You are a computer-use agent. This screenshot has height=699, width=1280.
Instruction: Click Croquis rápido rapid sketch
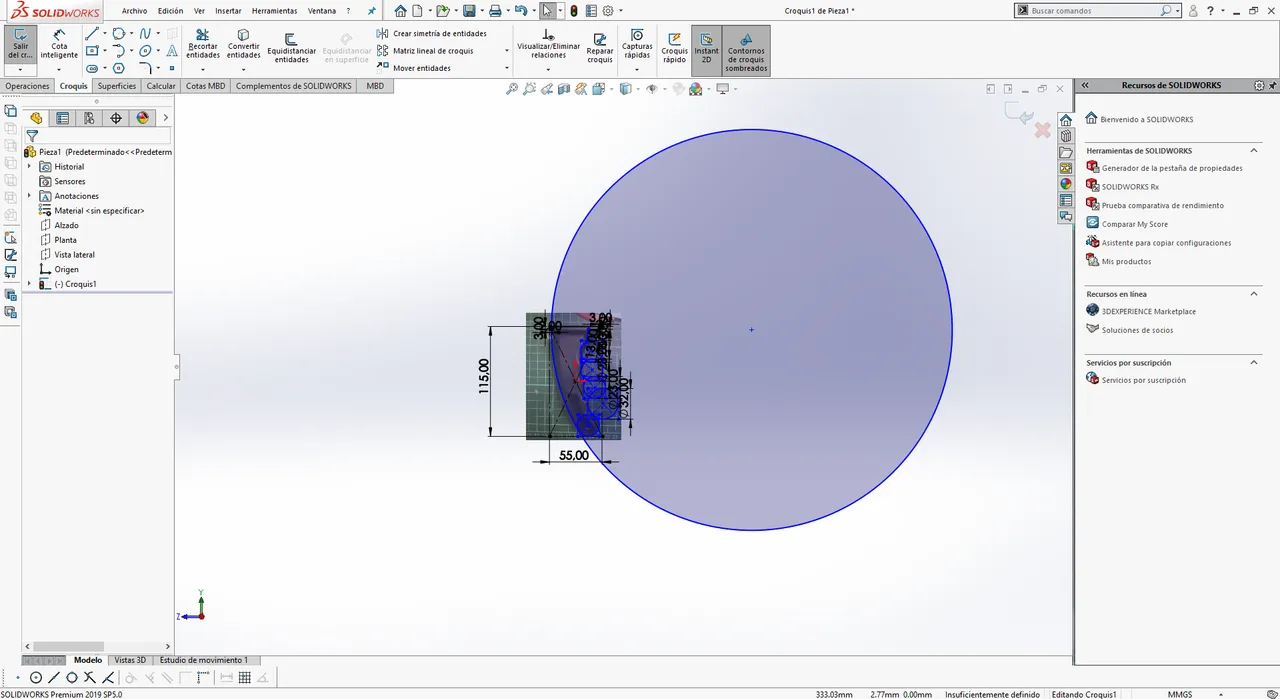pos(675,47)
